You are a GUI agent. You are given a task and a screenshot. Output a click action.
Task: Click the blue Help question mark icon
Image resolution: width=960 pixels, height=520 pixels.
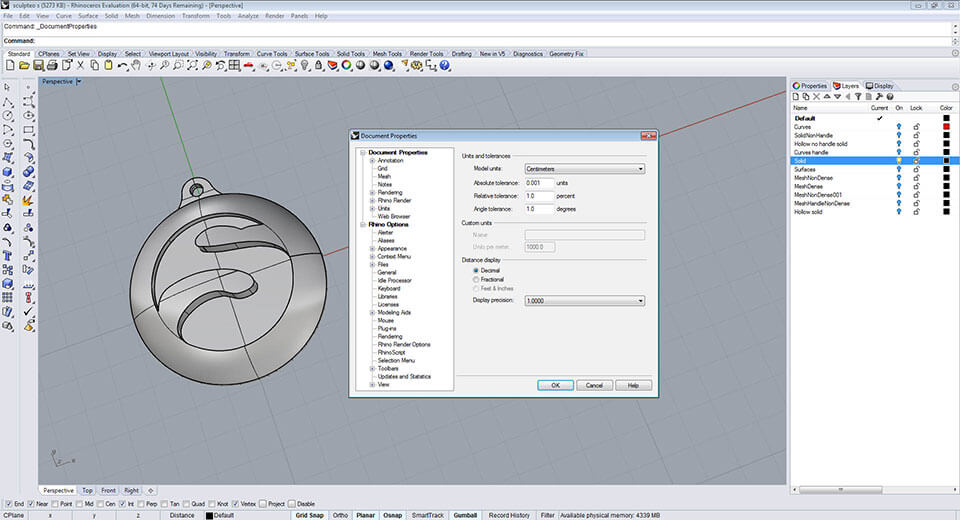[x=444, y=65]
